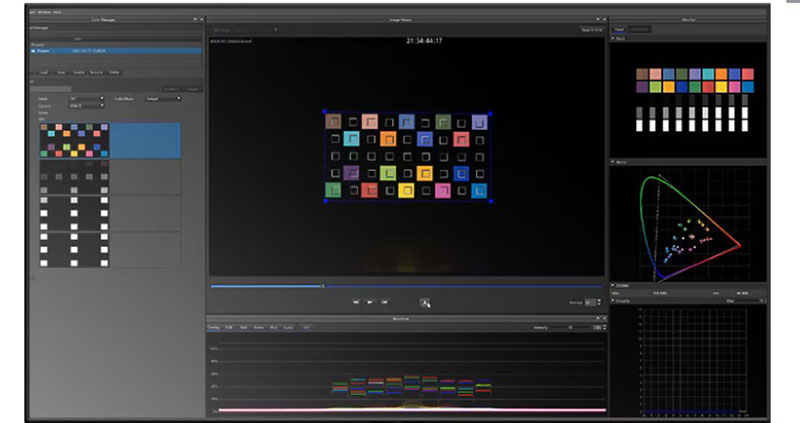The height and width of the screenshot is (423, 800).
Task: Collapse the chromaticity diagram section expander
Action: coord(613,162)
